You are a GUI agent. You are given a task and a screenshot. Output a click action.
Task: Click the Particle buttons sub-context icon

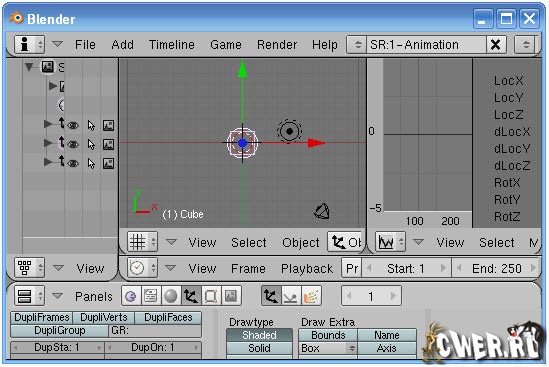pyautogui.click(x=311, y=296)
